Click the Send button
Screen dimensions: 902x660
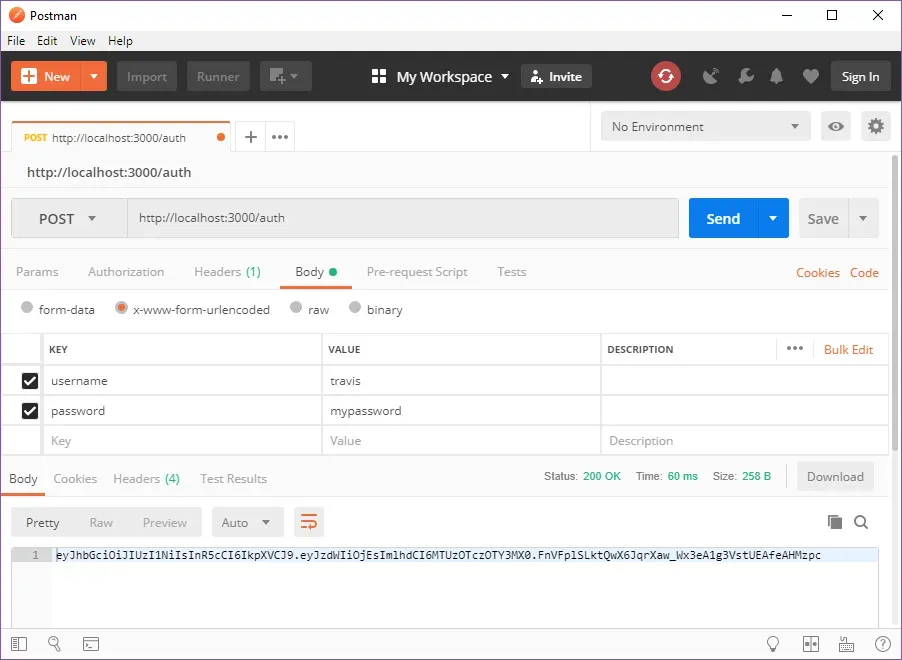point(722,218)
